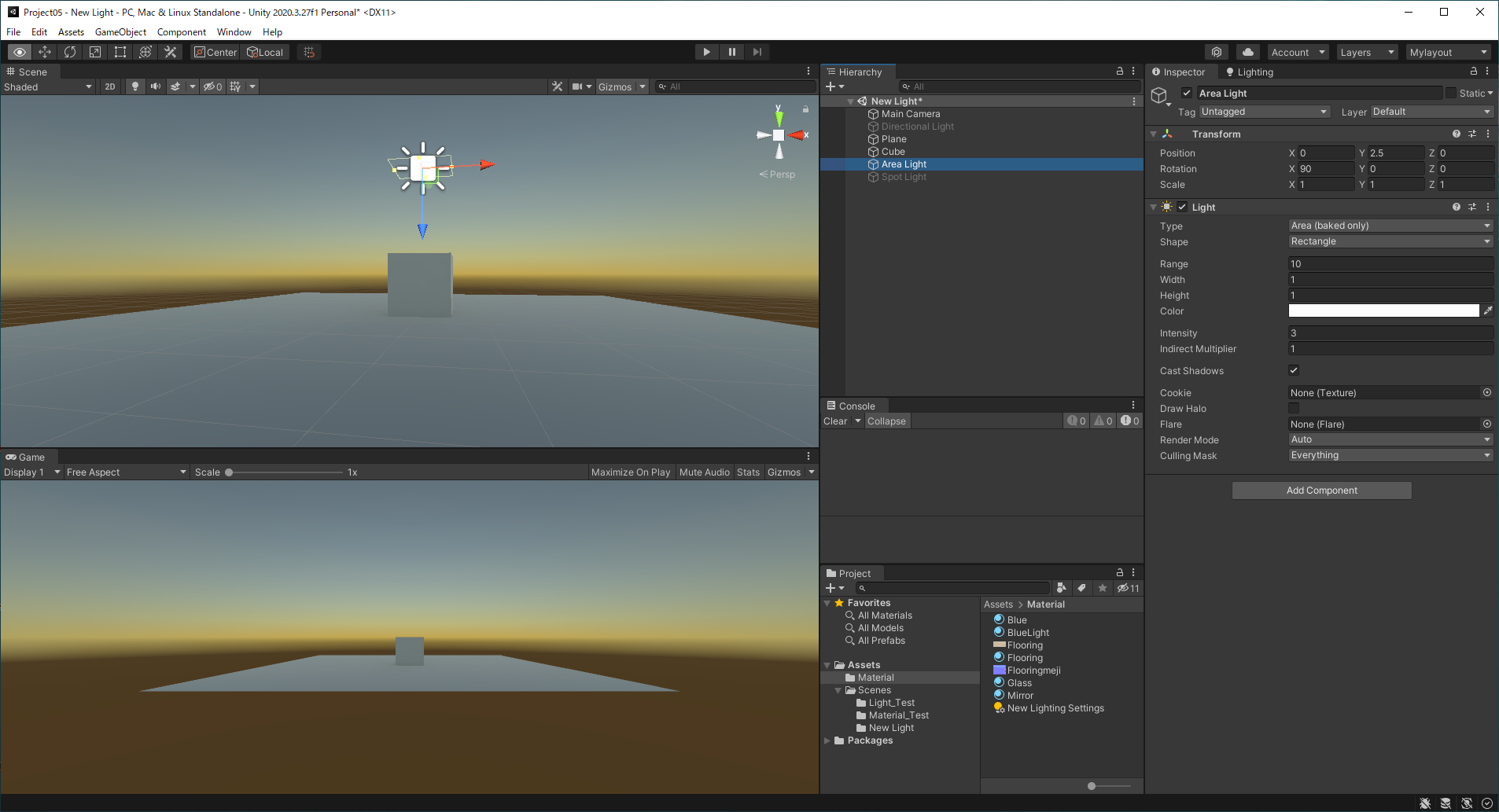Open Light component help icon
This screenshot has height=812, width=1499.
1457,207
